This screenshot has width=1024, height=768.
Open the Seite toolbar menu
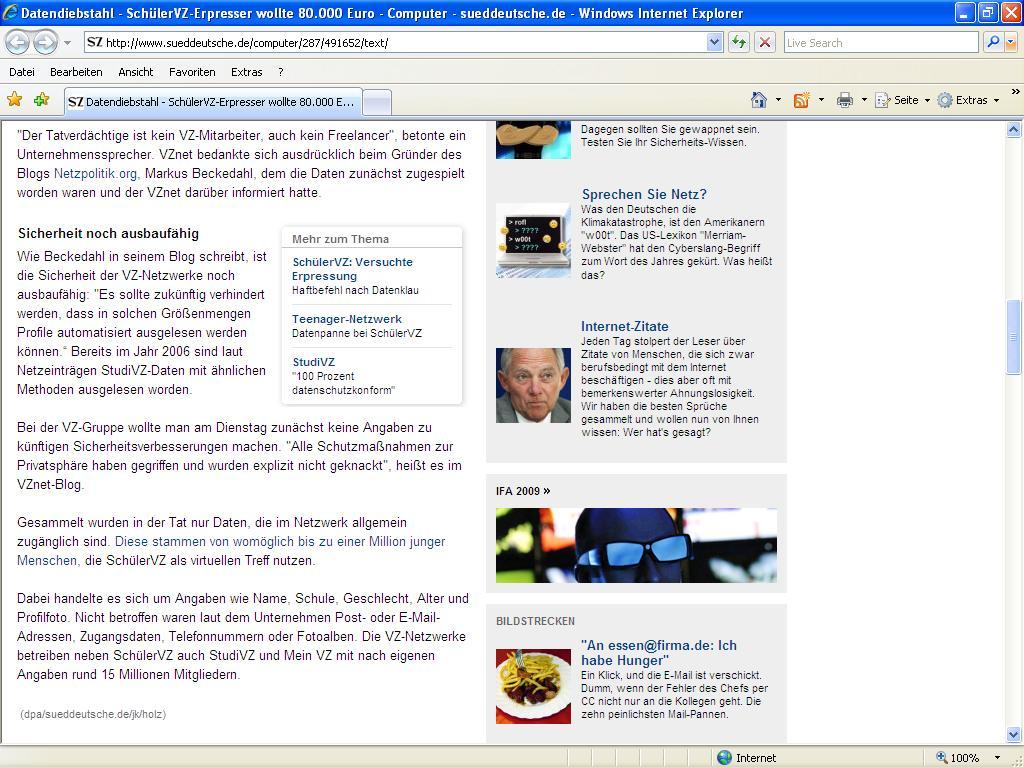(x=903, y=100)
